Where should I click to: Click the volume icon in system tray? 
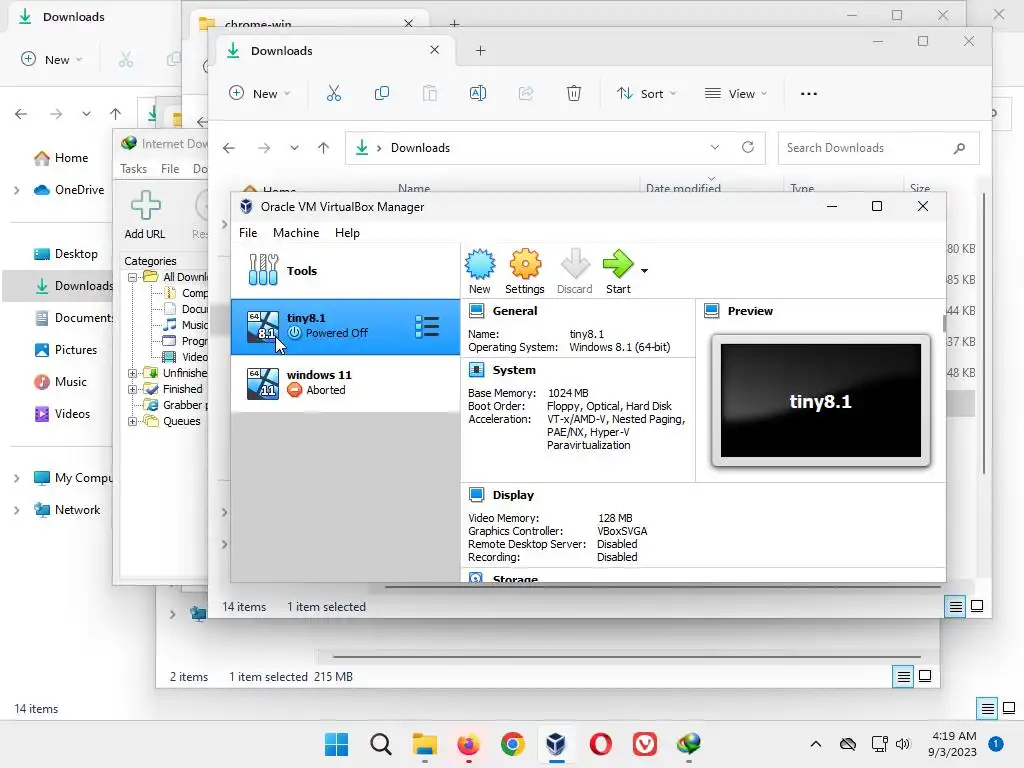click(903, 744)
